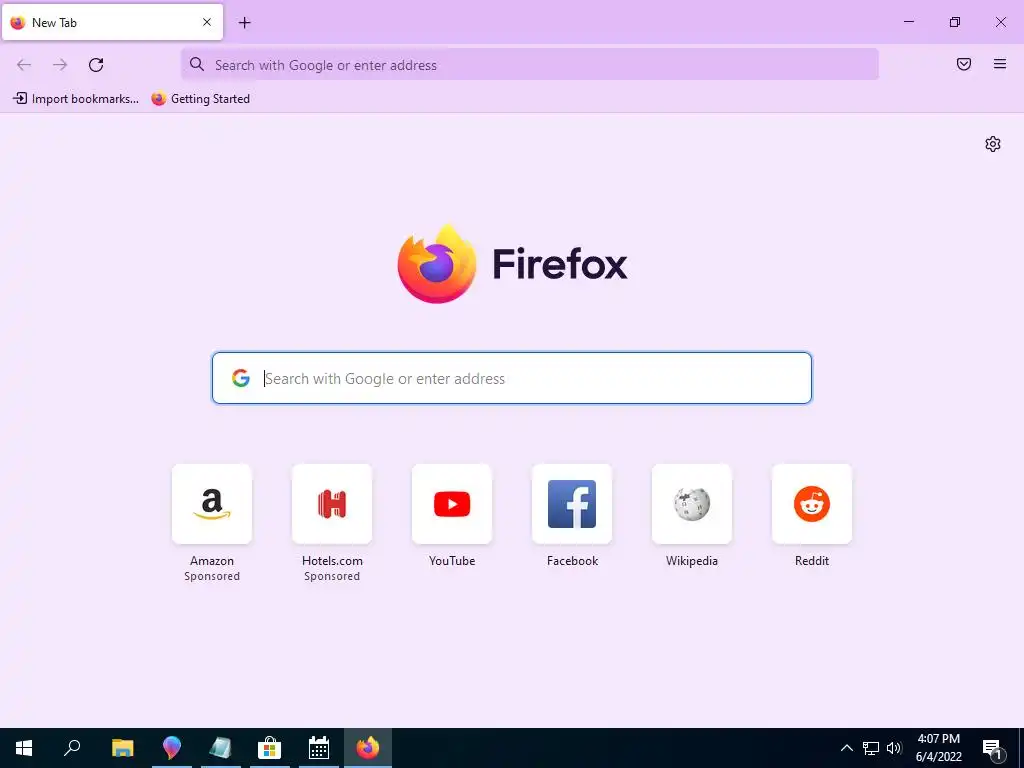This screenshot has width=1024, height=768.
Task: Minimize the Firefox window
Action: click(908, 22)
